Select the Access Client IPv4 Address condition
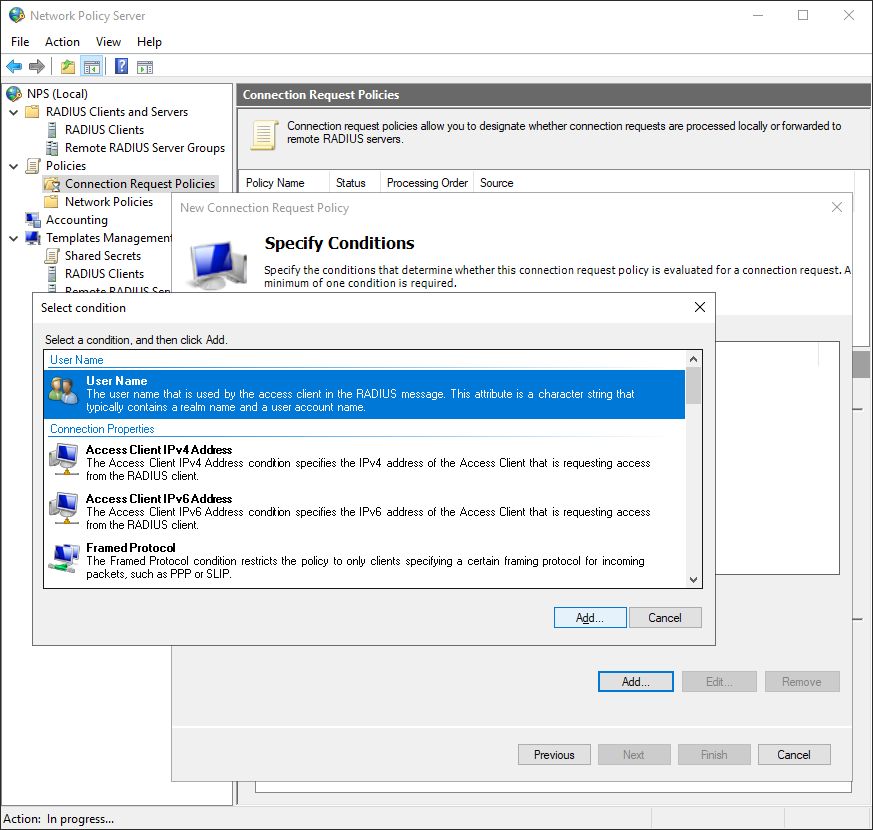 pos(365,463)
